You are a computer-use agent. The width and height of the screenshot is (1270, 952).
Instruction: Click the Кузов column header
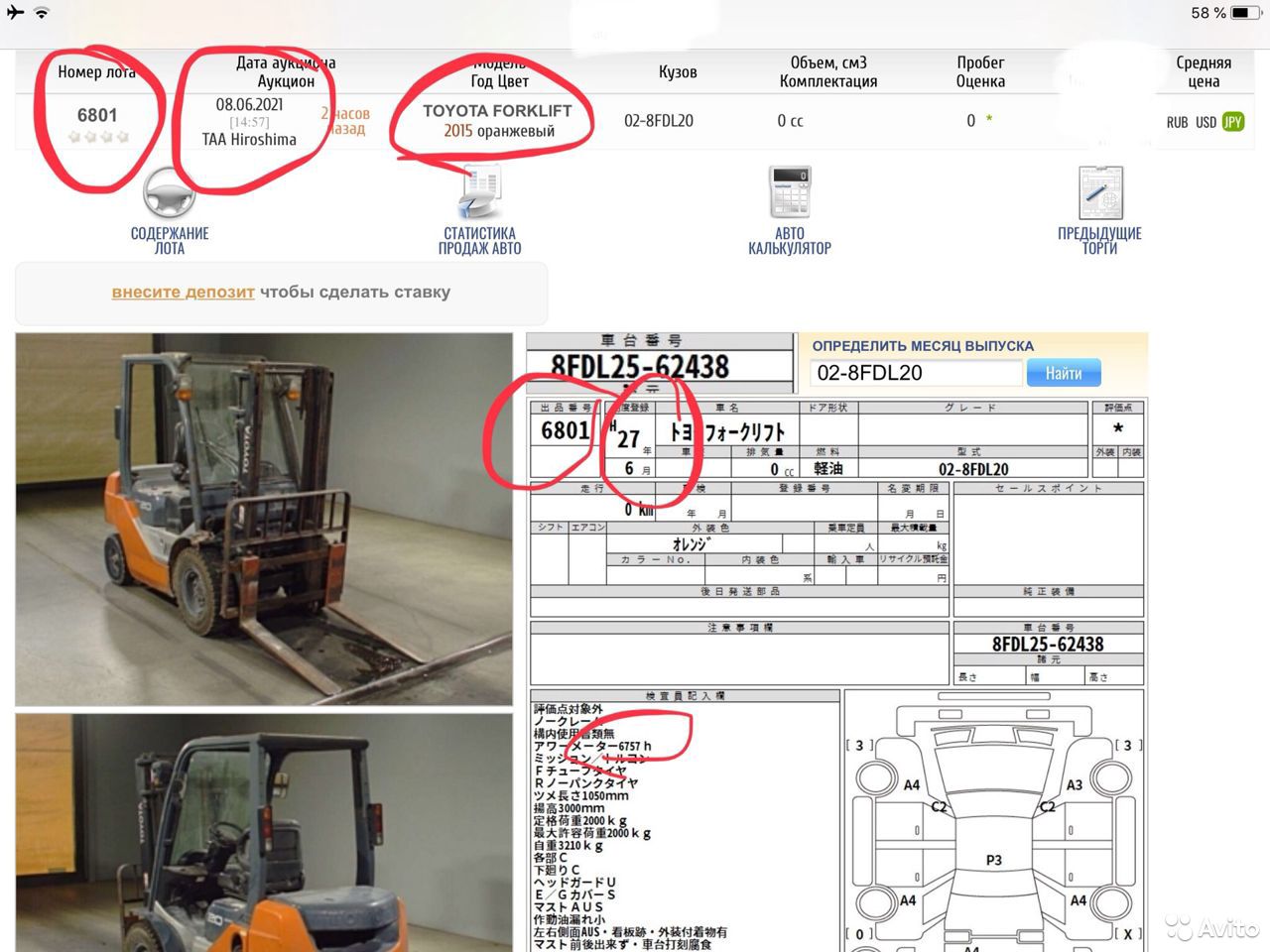(x=678, y=71)
